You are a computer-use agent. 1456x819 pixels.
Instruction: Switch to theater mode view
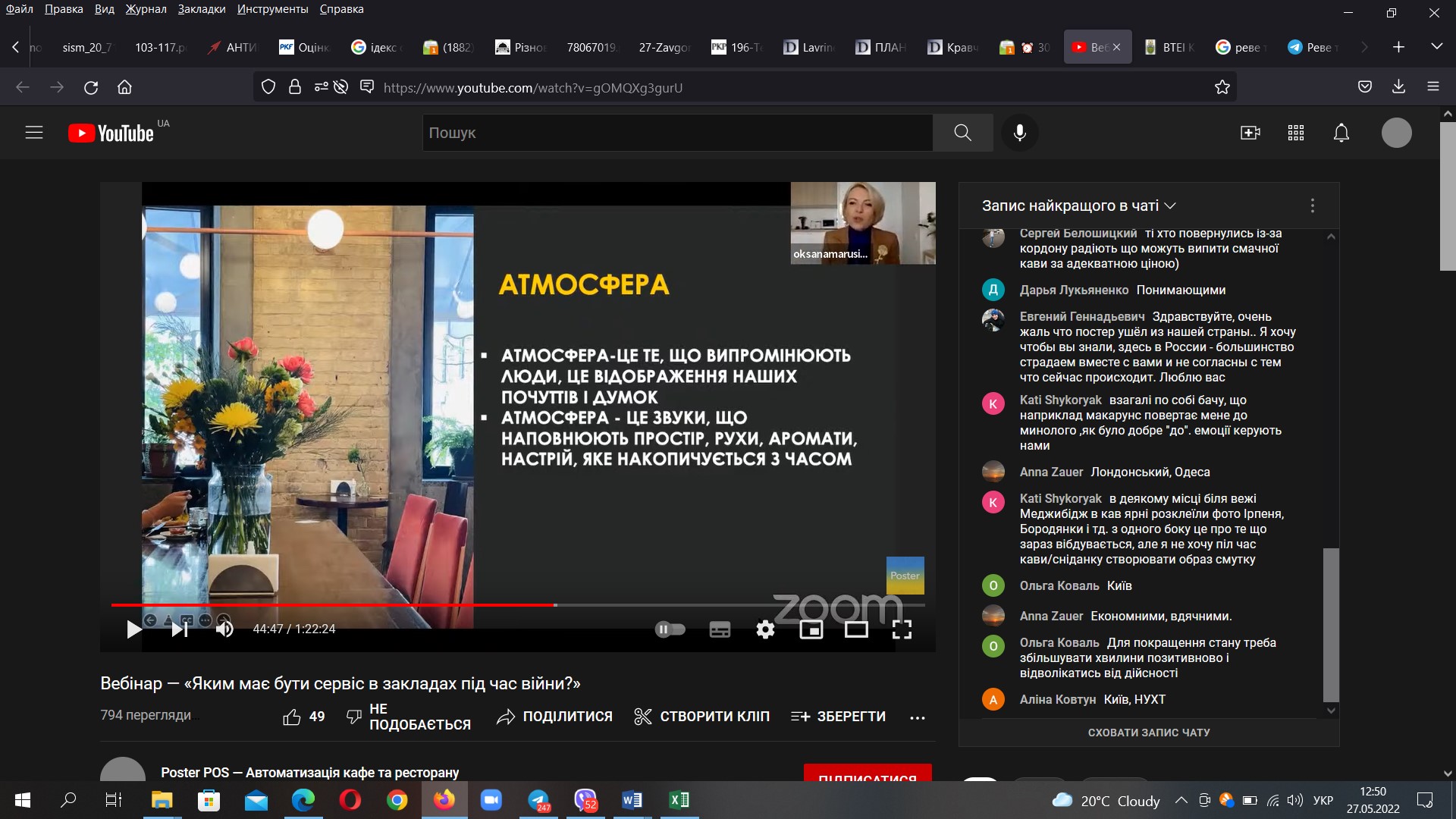[856, 629]
